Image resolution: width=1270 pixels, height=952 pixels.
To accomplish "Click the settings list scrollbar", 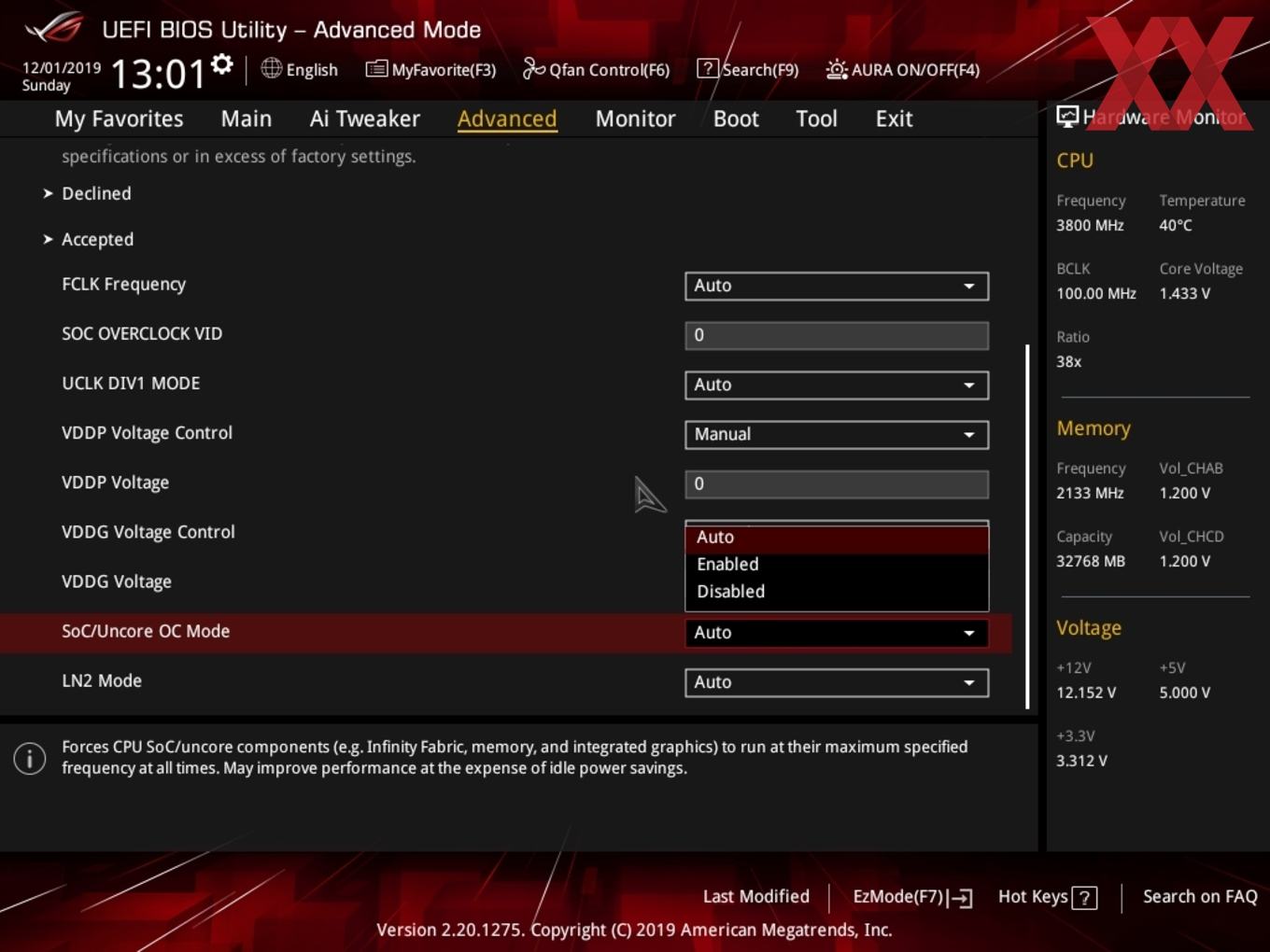I will [x=1027, y=526].
